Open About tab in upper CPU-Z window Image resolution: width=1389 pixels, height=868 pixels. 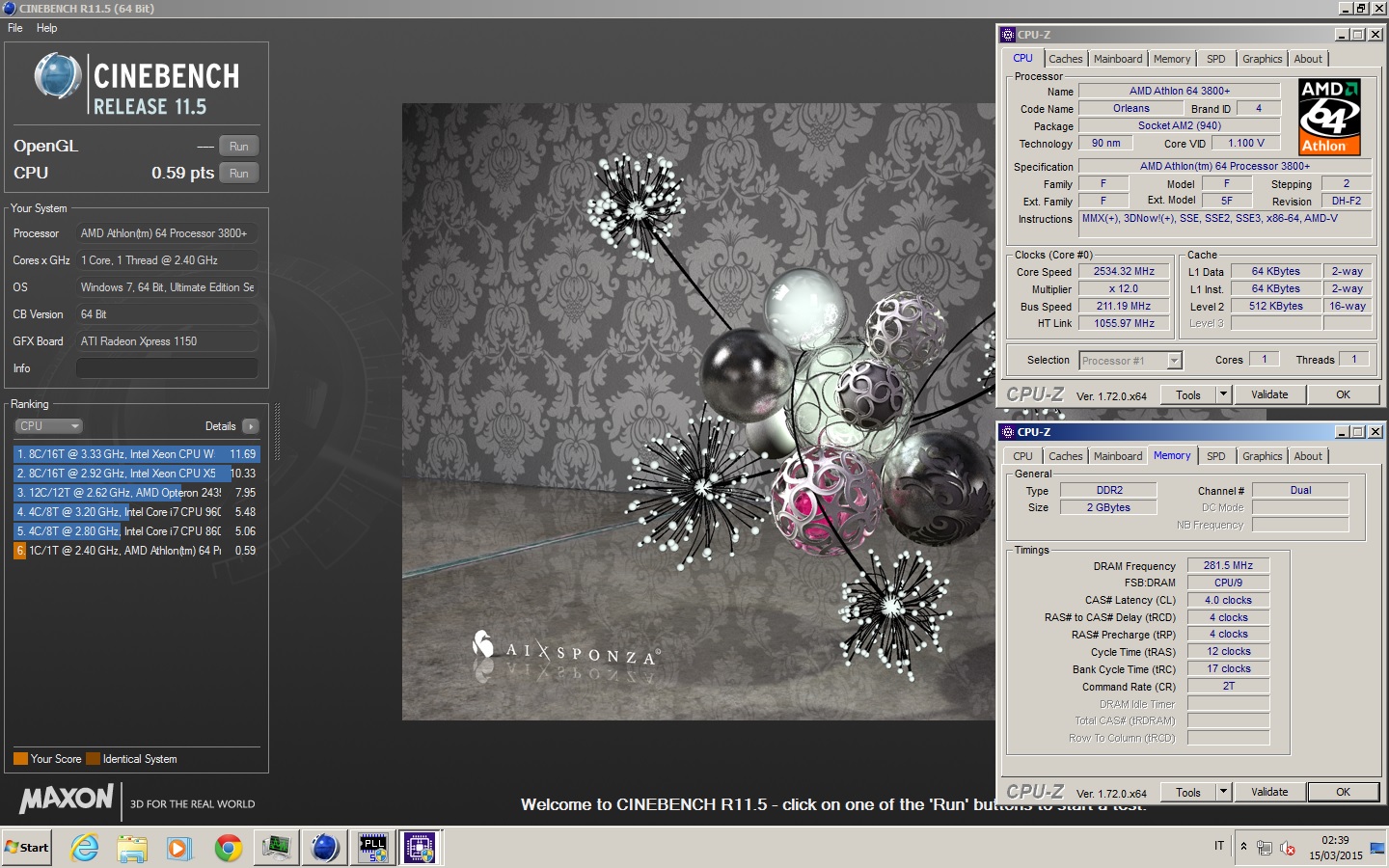click(x=1308, y=59)
